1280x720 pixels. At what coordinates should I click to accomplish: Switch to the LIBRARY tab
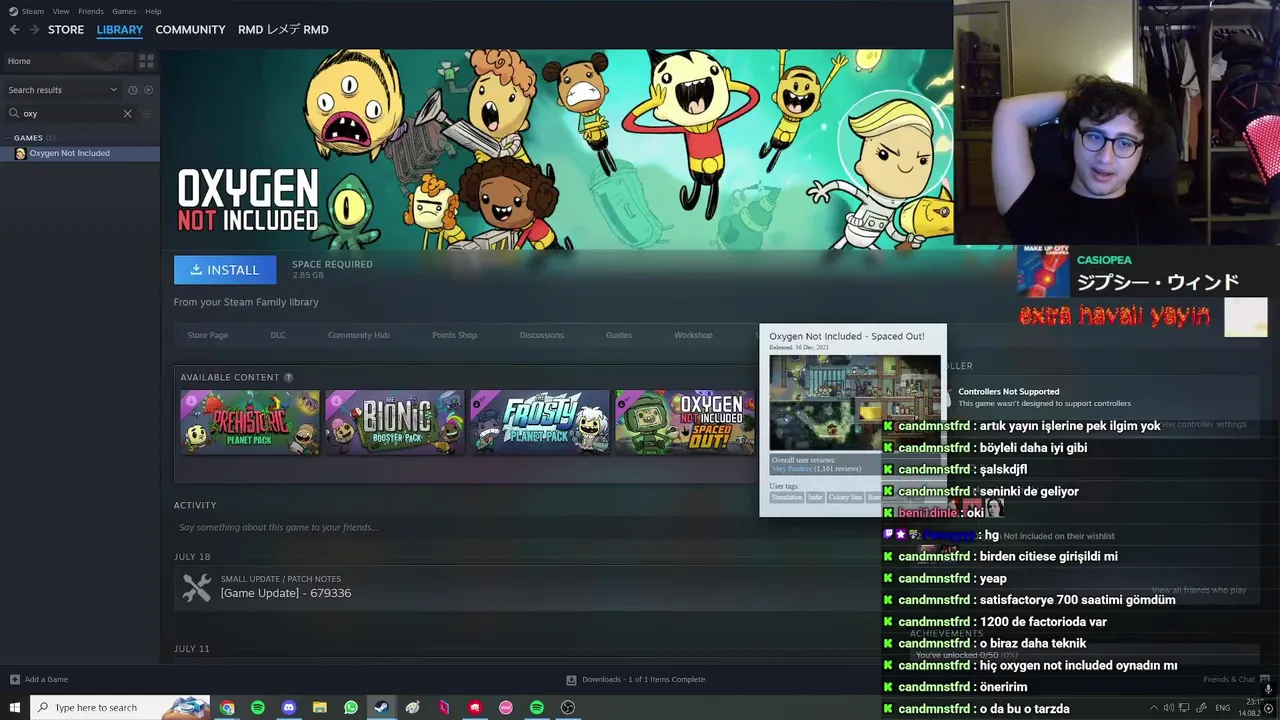(120, 30)
